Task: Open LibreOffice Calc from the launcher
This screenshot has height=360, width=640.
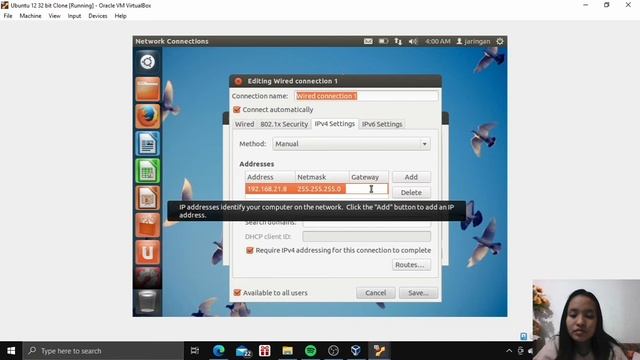Action: 147,171
